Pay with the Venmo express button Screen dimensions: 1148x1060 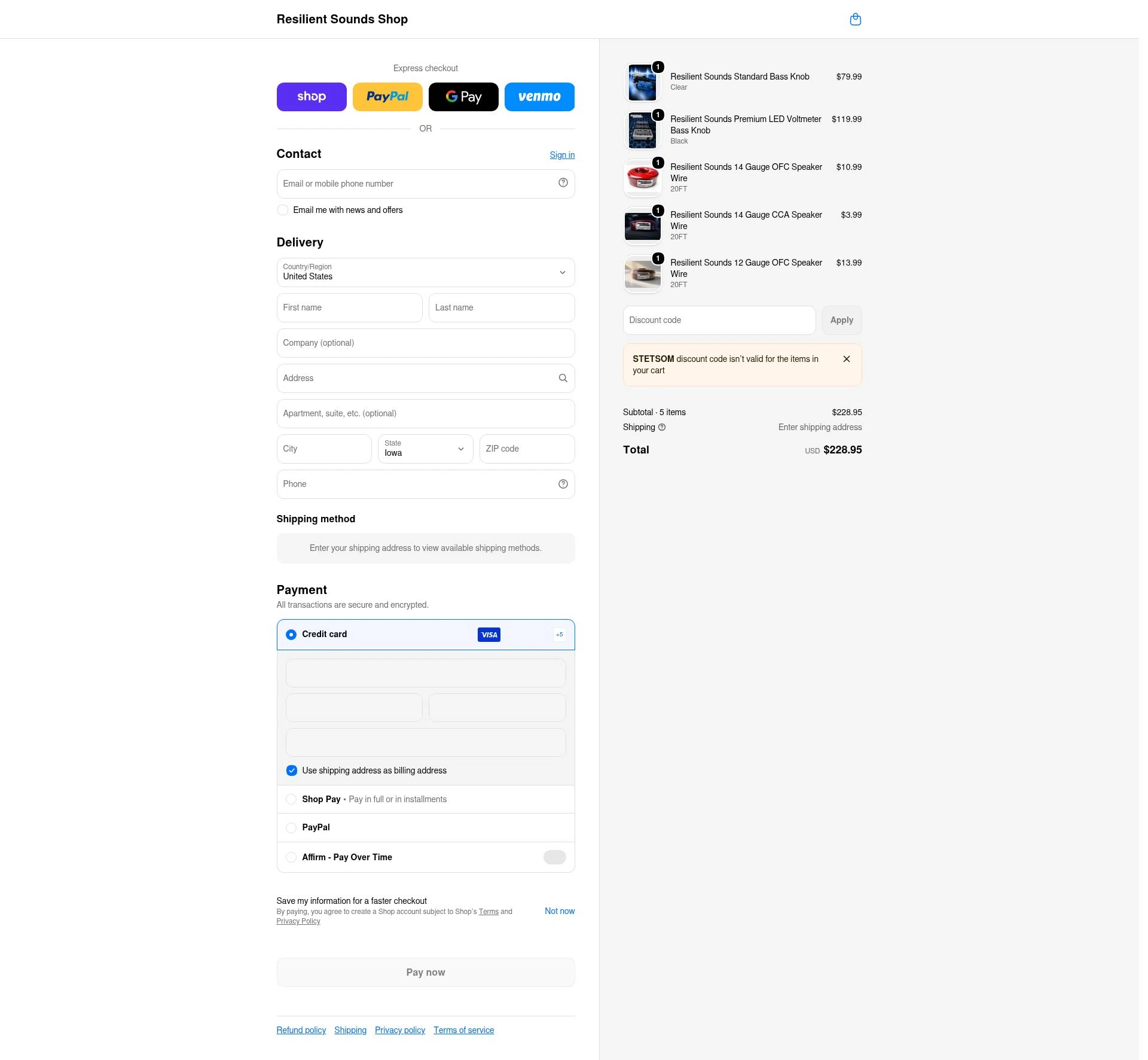tap(539, 97)
